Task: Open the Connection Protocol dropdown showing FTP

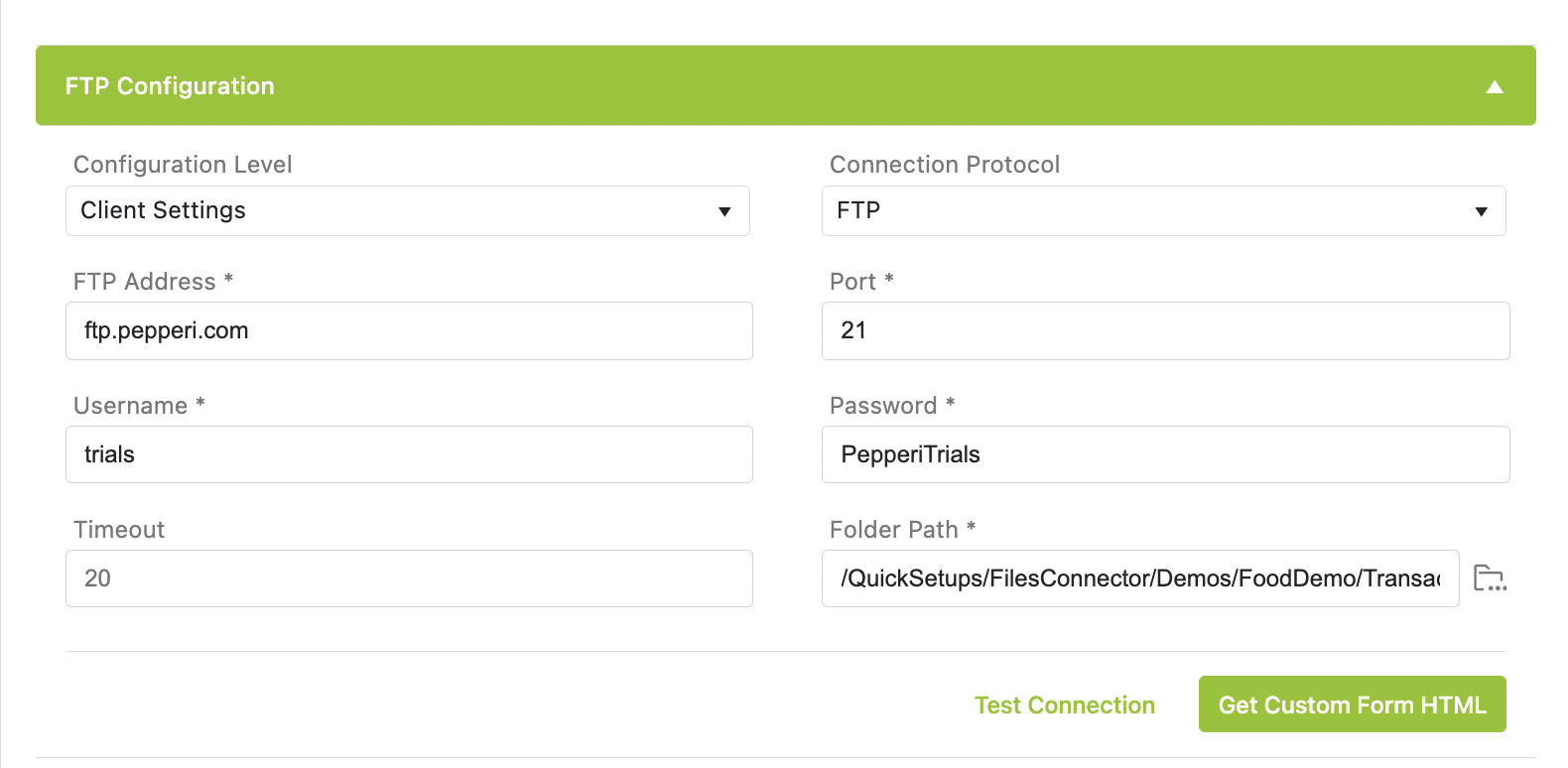Action: tap(1164, 210)
